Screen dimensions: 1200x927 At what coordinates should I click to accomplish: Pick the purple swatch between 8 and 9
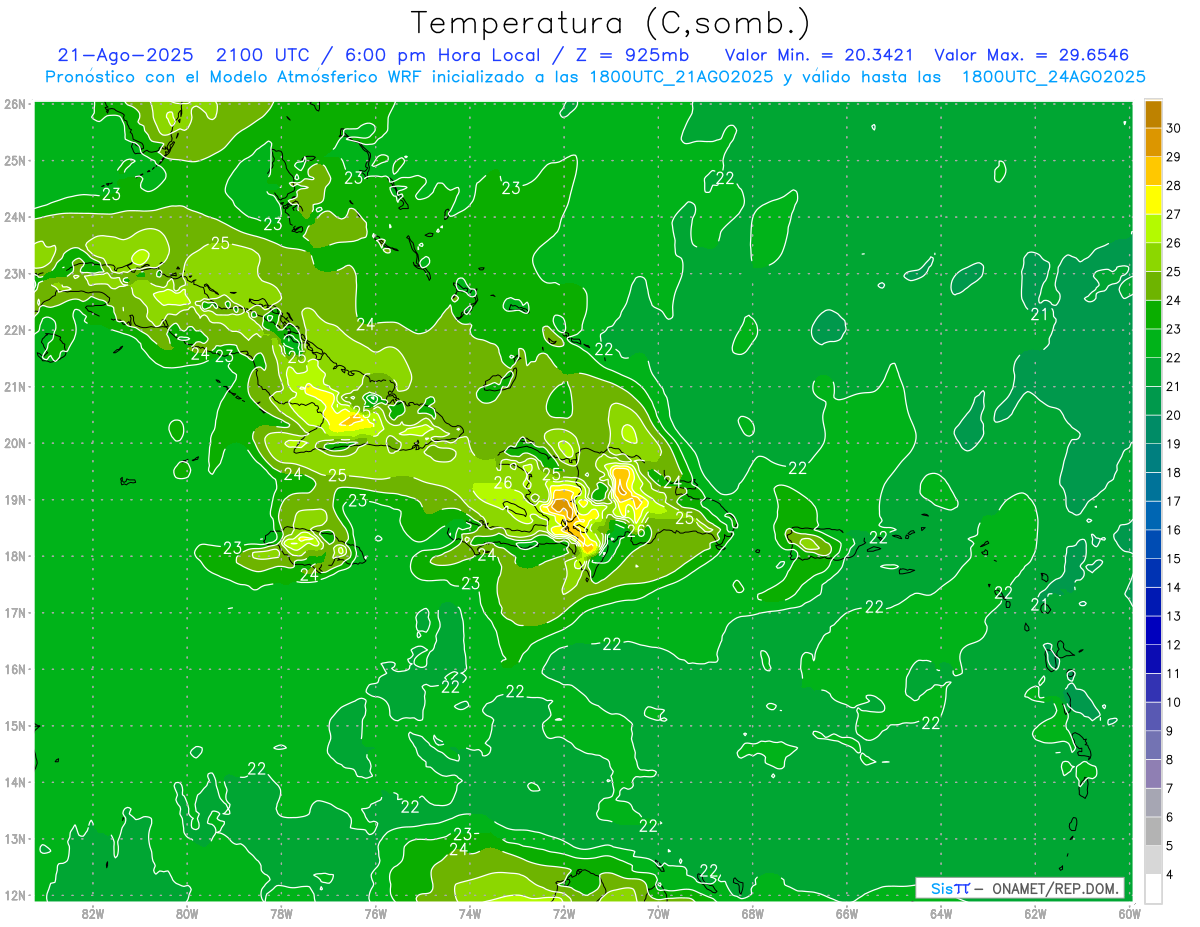click(x=1153, y=745)
